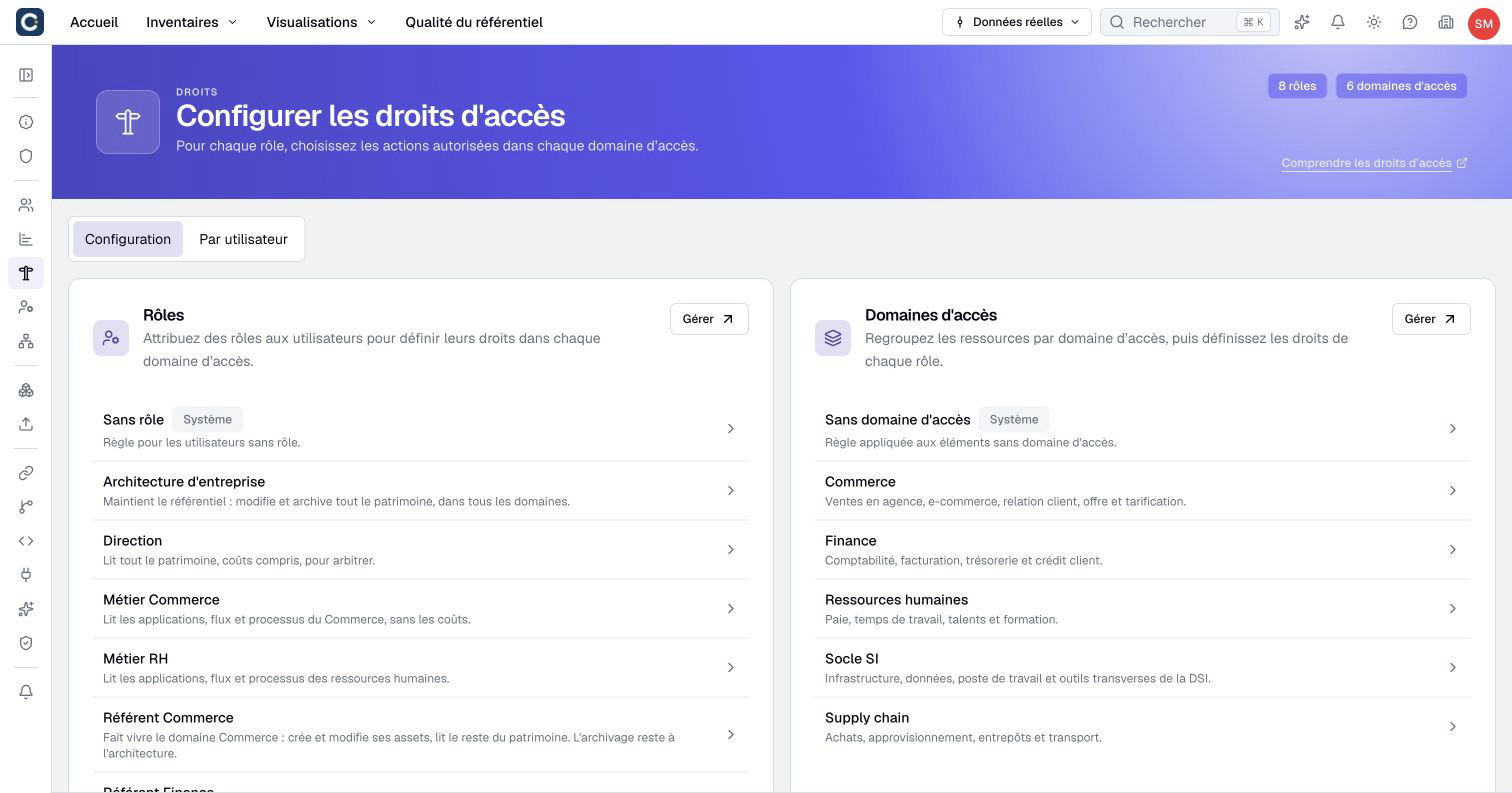Expand the sidebar with the panel toggle icon

[x=26, y=75]
